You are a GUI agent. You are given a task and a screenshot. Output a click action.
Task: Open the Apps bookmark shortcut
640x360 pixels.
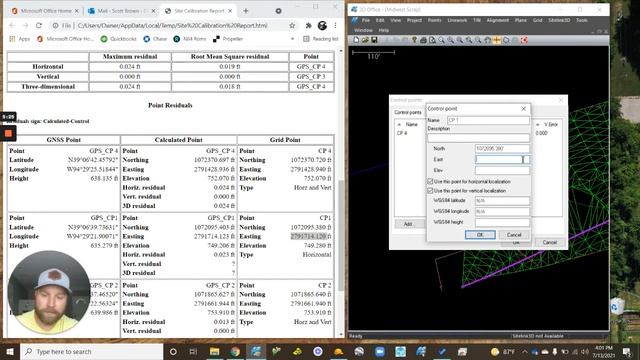[x=20, y=39]
